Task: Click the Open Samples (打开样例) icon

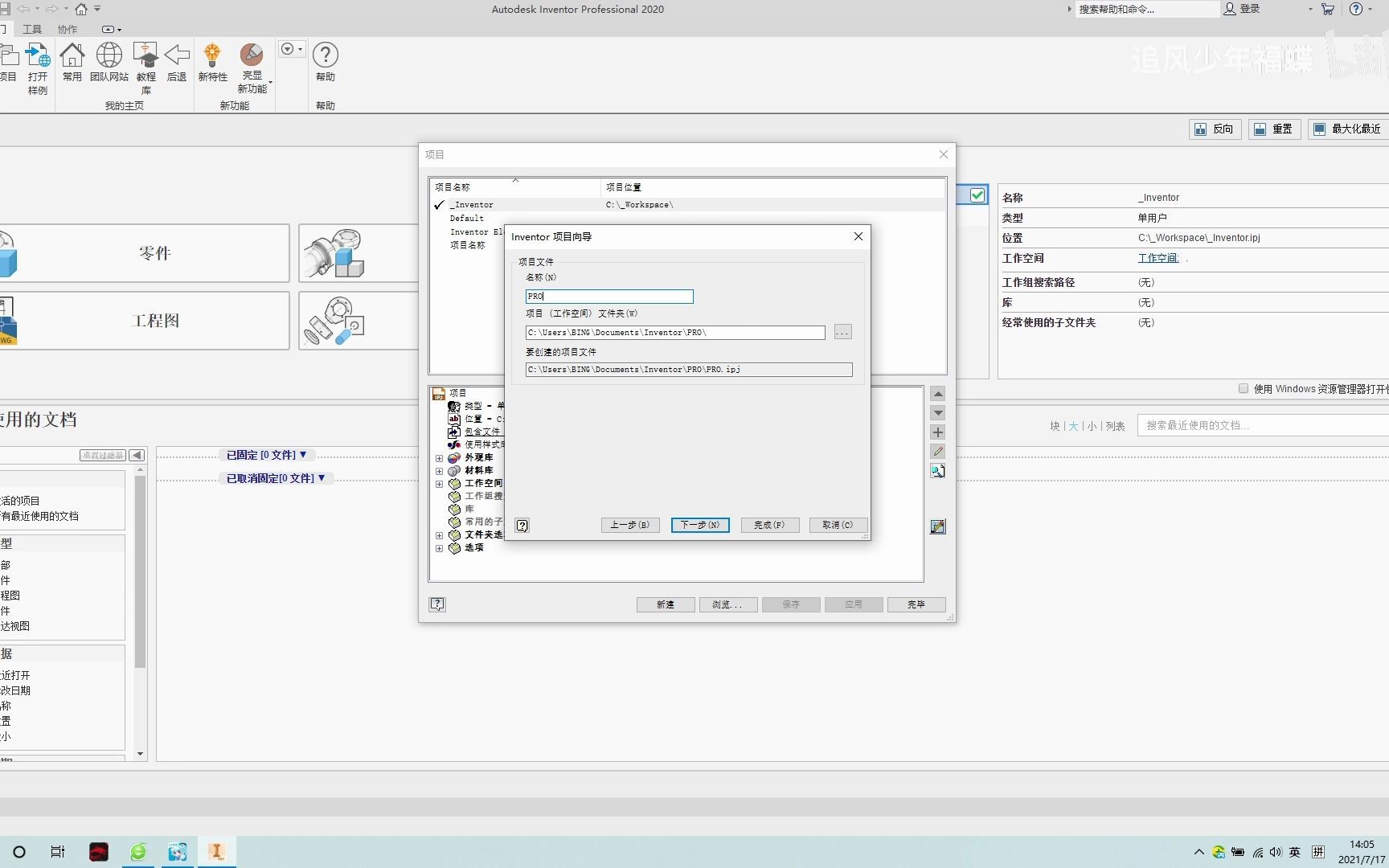Action: click(38, 55)
